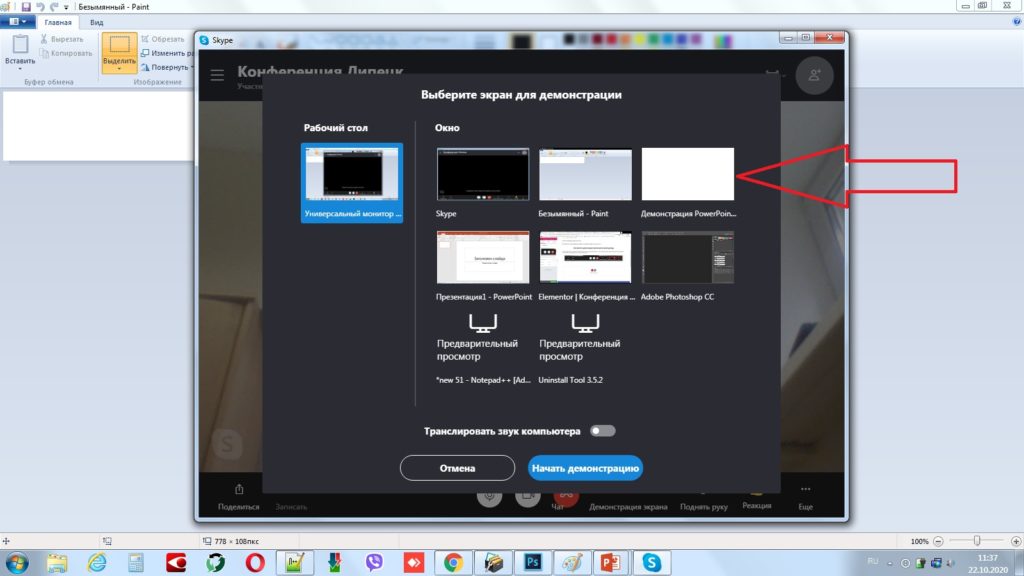Screen dimensions: 1024x576
Task: Open the Windows Start button
Action: pos(17,562)
